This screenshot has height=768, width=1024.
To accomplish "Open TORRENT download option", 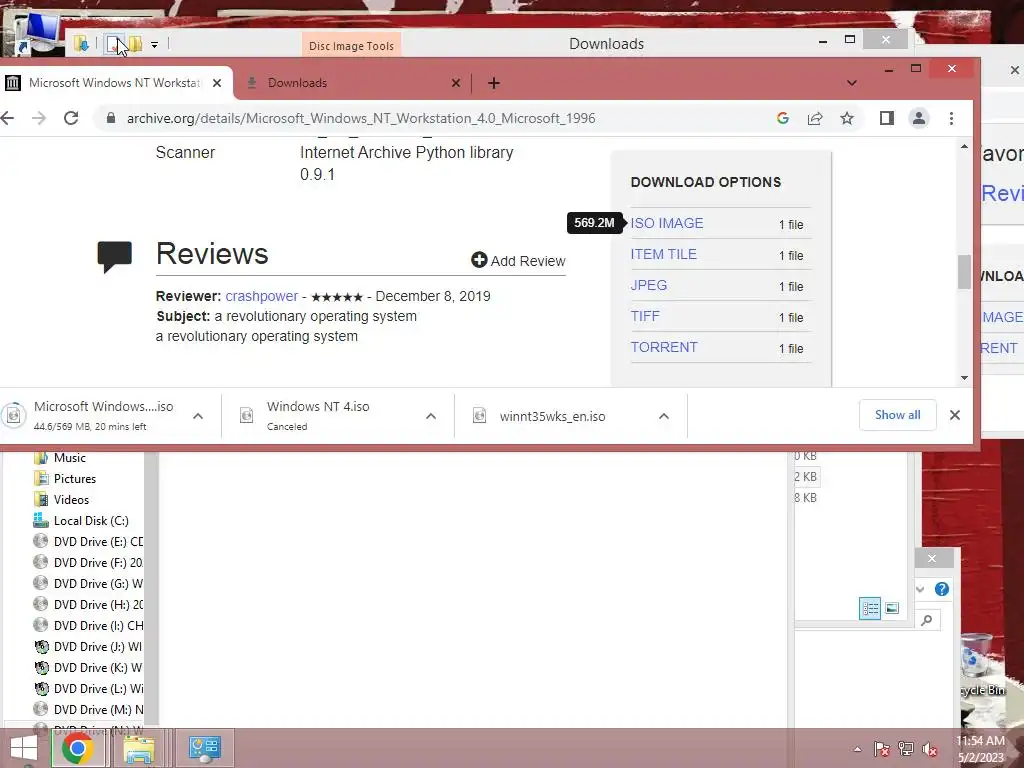I will pos(664,347).
